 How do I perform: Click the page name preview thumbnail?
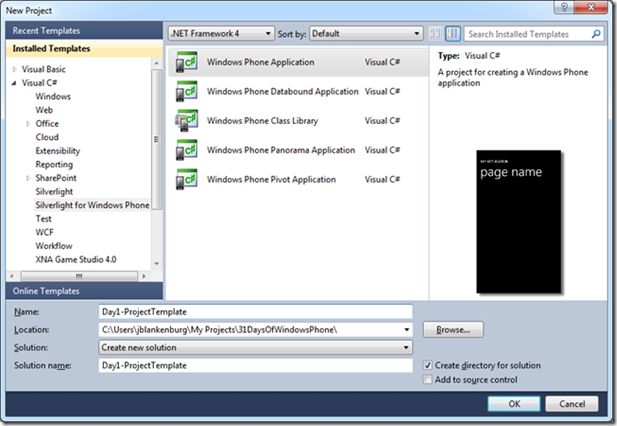[519, 221]
